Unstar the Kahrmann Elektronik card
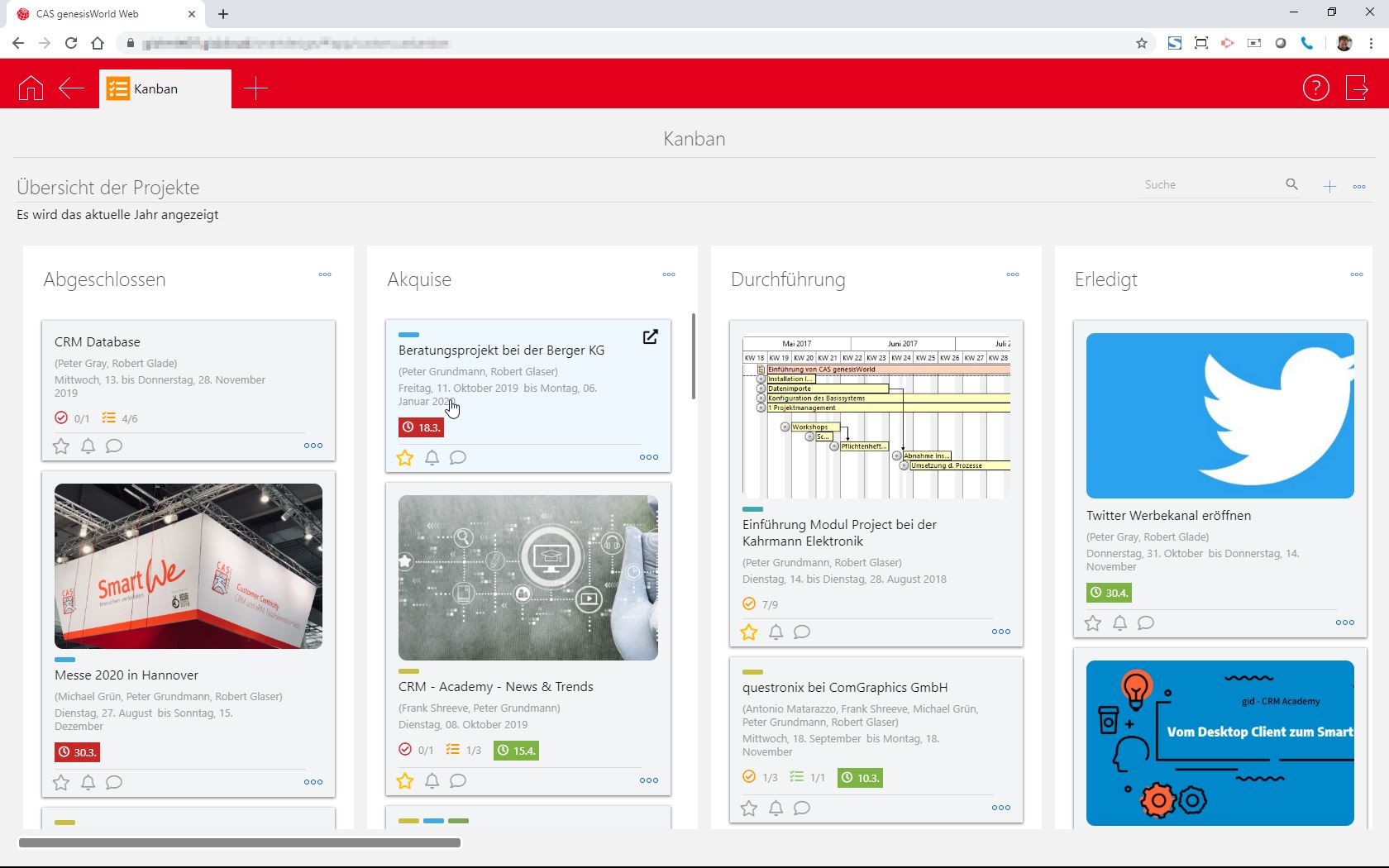Screen dimensions: 1389x868 click(x=749, y=632)
